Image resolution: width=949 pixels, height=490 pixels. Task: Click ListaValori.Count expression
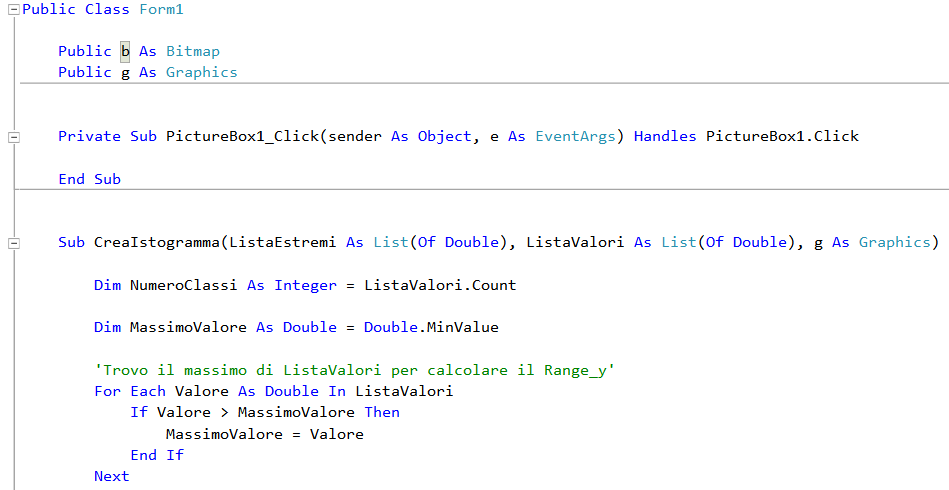(x=440, y=285)
